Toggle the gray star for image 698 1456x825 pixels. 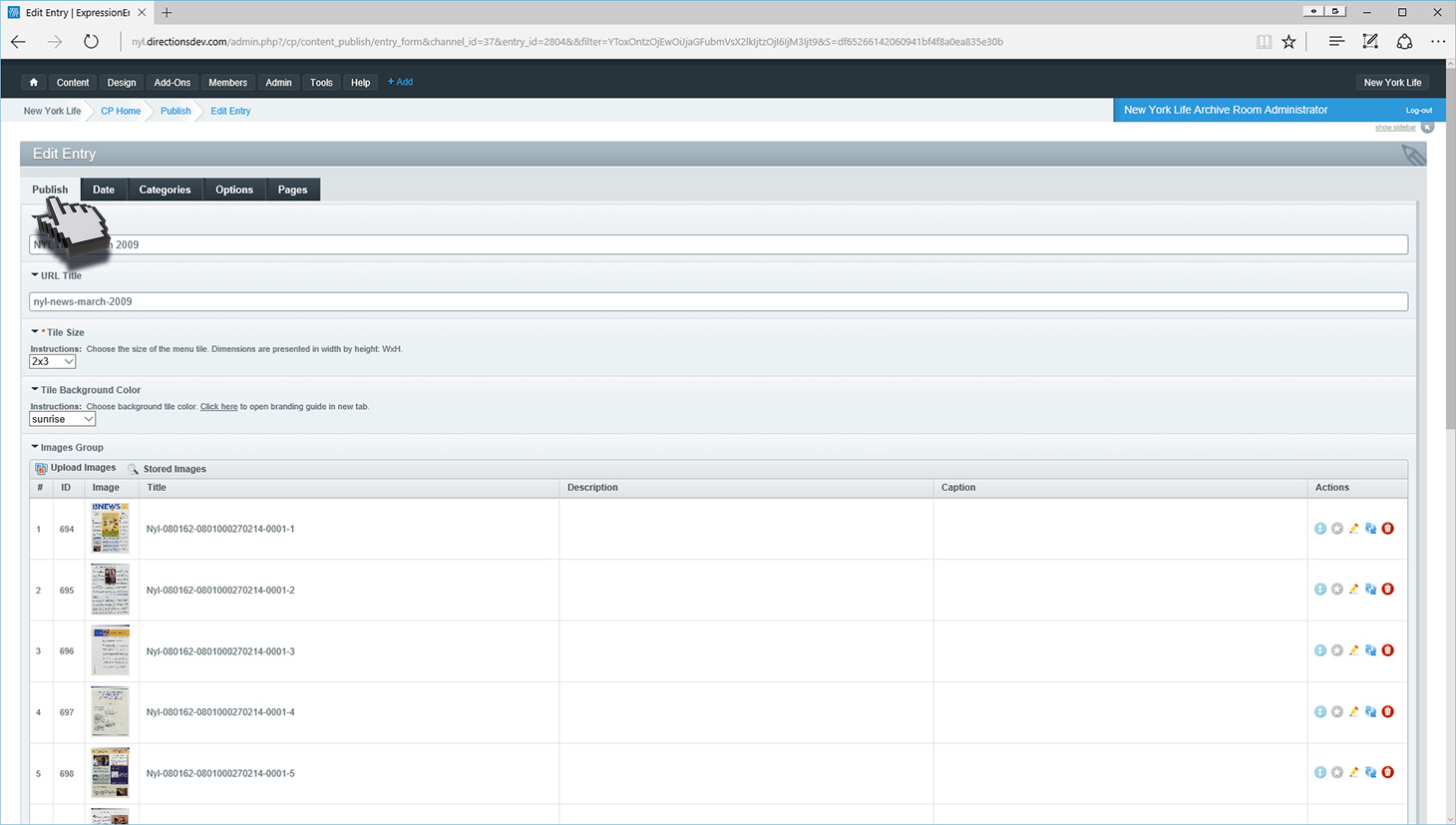(x=1337, y=773)
